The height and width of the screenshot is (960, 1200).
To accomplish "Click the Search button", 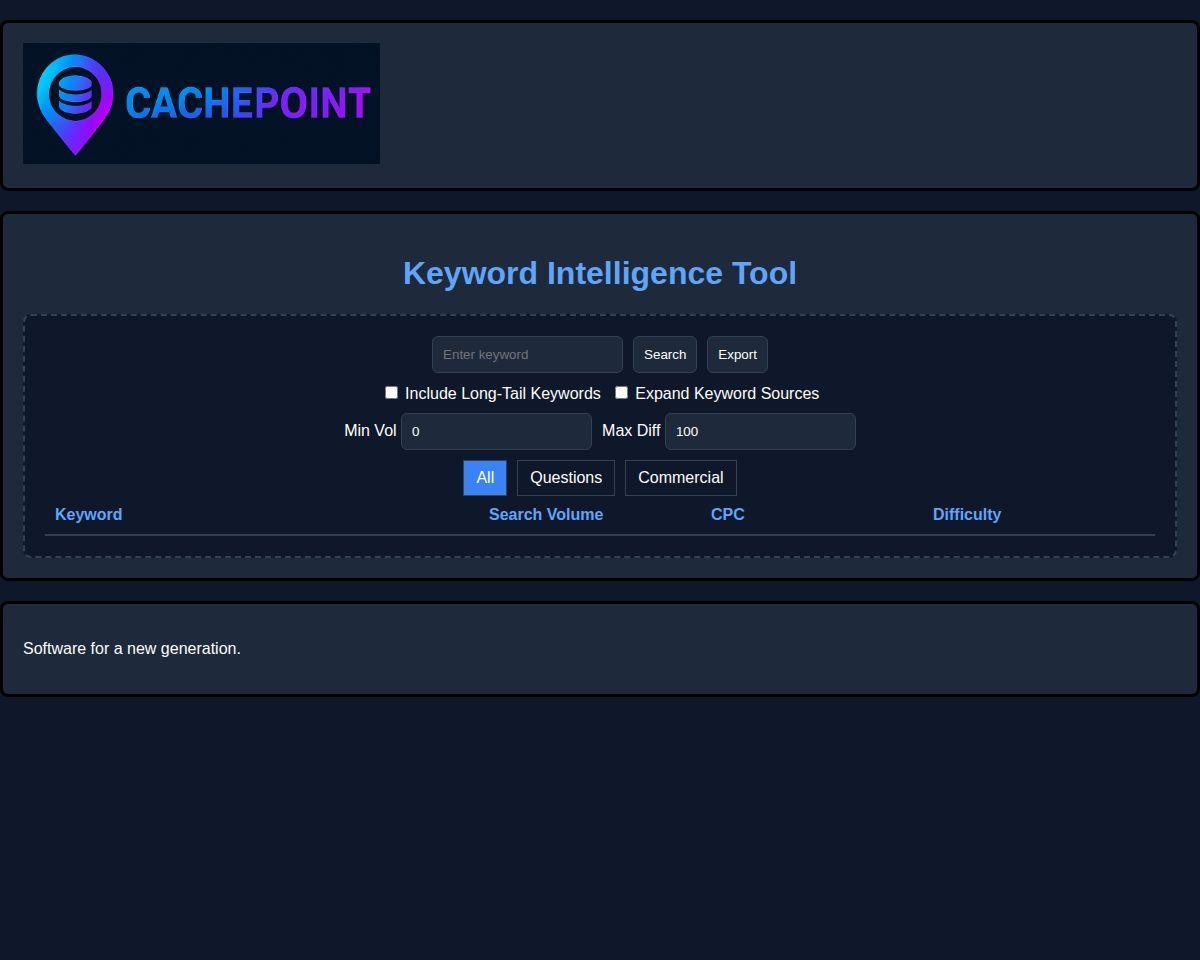I will (x=665, y=355).
